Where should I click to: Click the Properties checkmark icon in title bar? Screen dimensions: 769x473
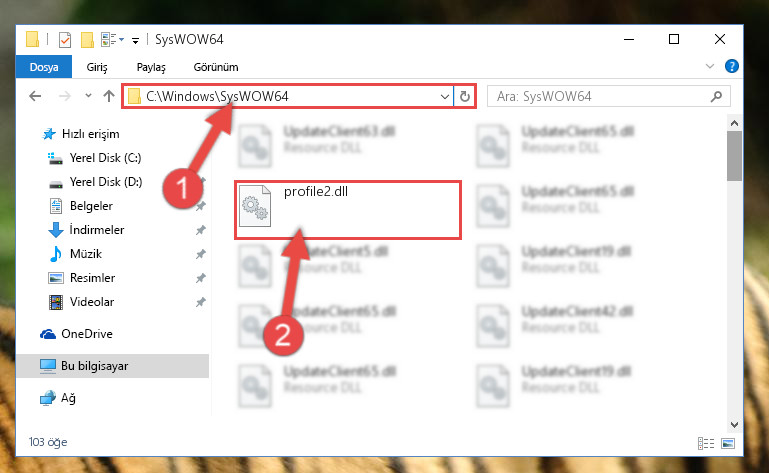(65, 39)
